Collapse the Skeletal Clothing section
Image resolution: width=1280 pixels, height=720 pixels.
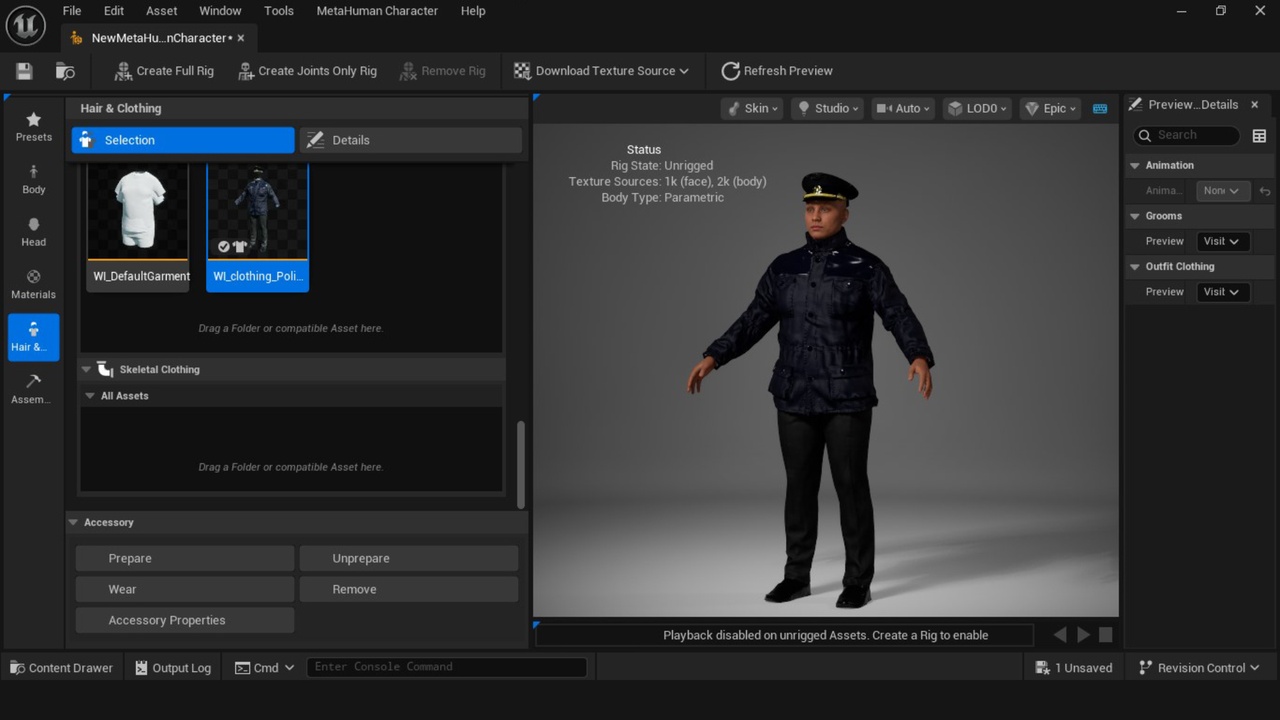(x=87, y=369)
